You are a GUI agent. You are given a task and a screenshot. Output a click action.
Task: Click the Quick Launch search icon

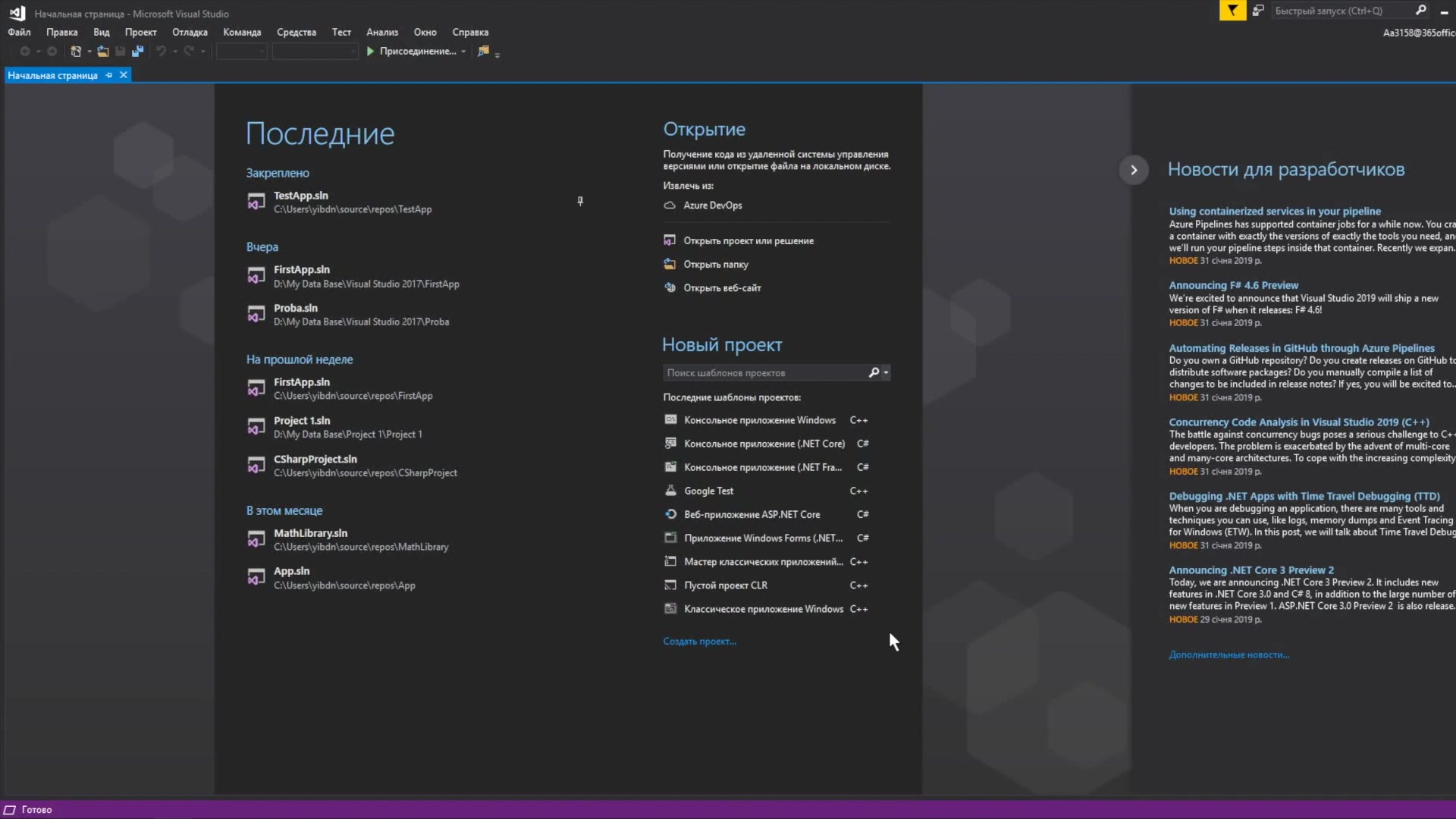click(1421, 10)
